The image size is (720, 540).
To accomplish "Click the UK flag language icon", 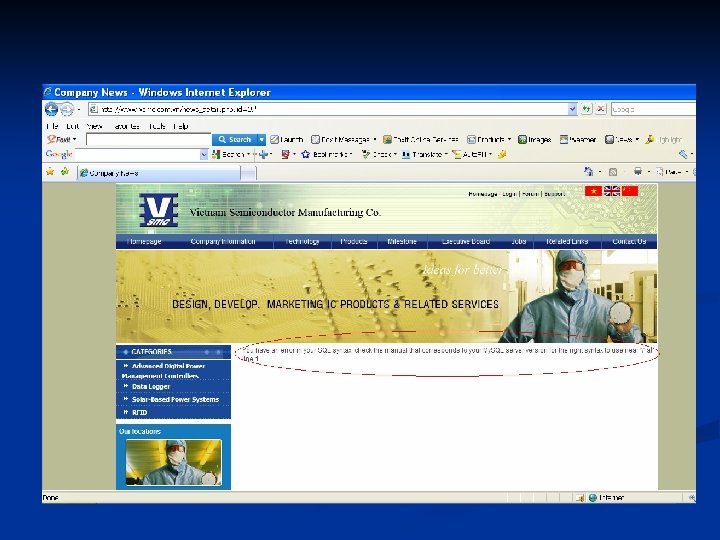I will pyautogui.click(x=612, y=191).
